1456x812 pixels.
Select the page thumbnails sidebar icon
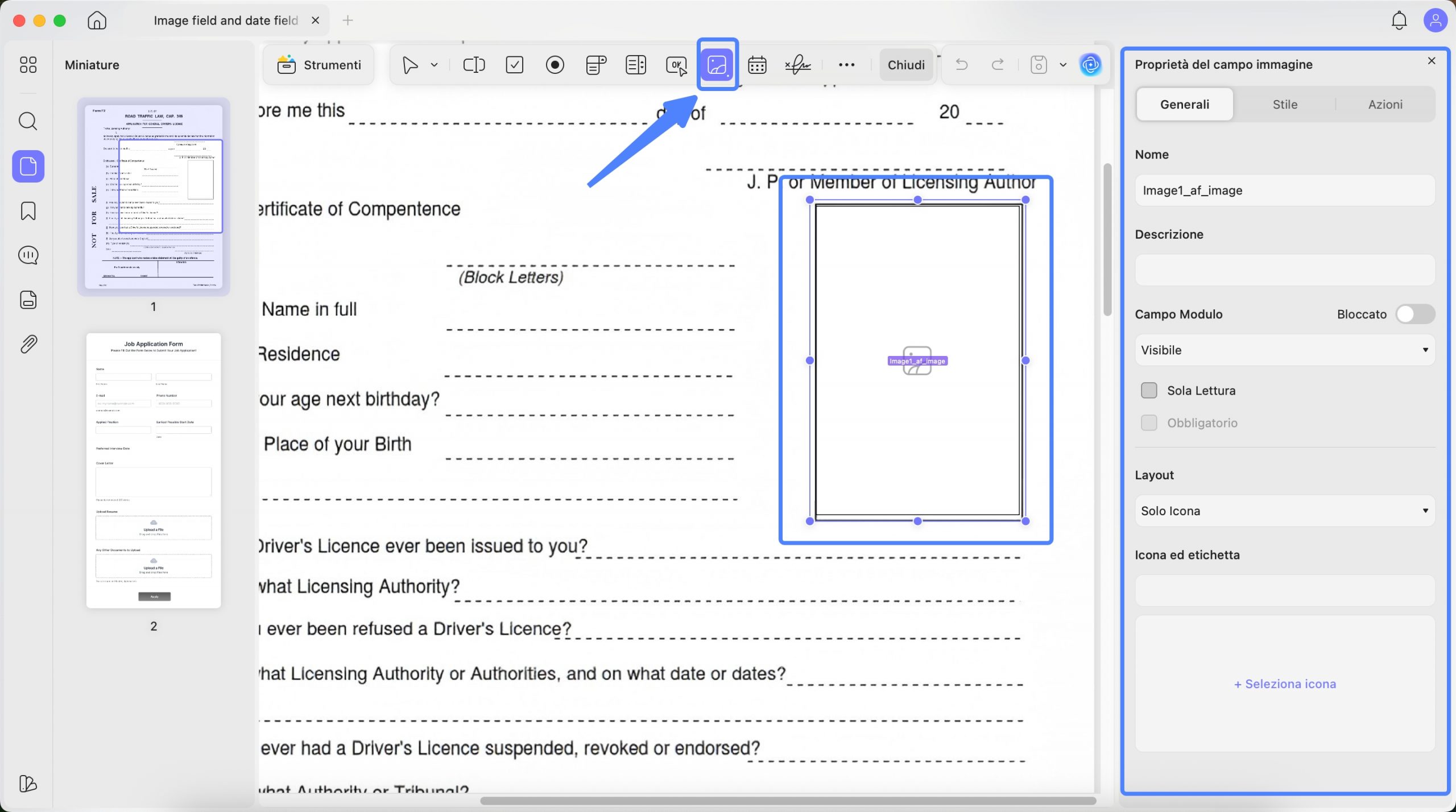28,167
